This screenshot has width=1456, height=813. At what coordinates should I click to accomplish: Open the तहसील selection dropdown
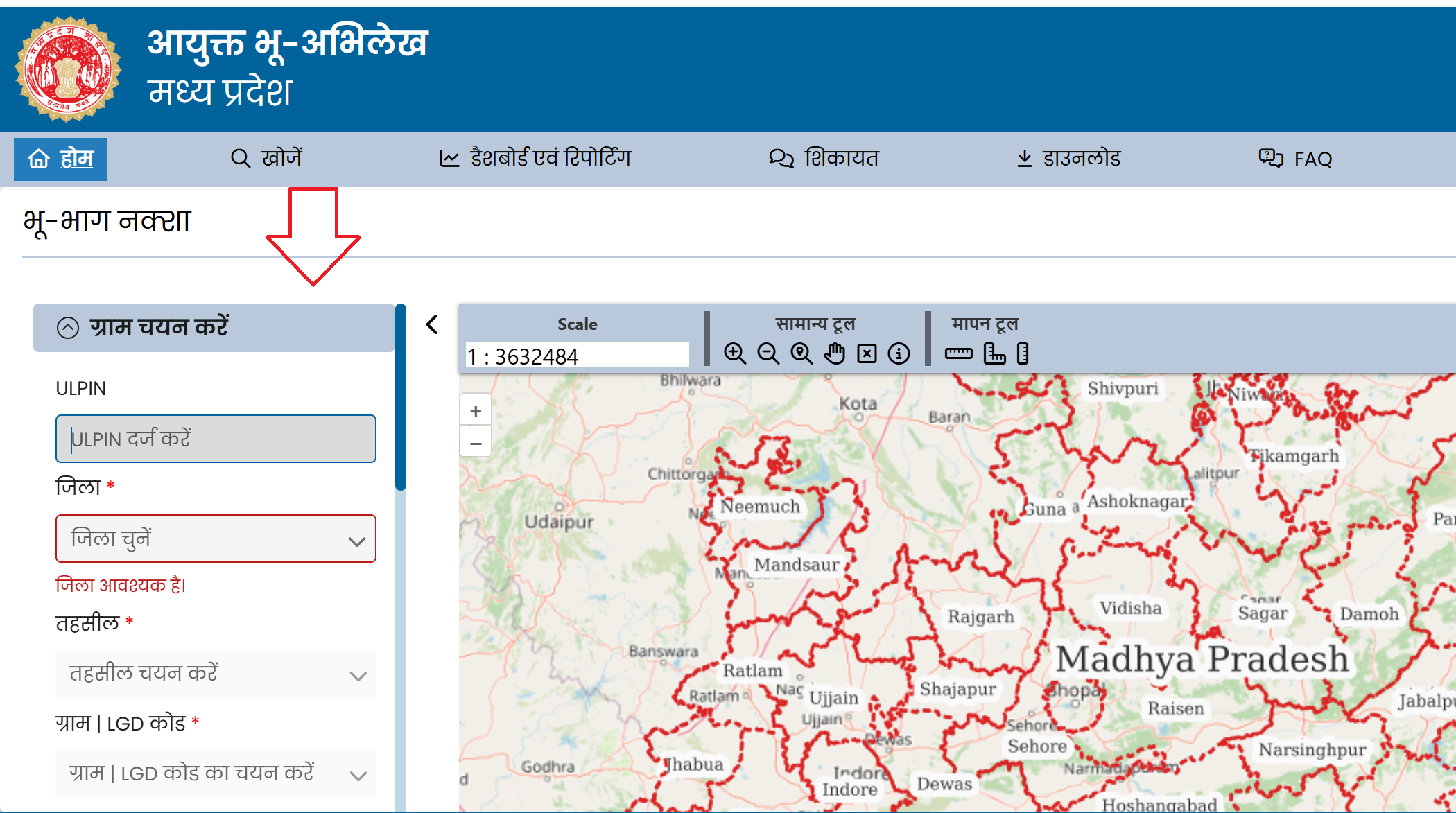click(216, 674)
